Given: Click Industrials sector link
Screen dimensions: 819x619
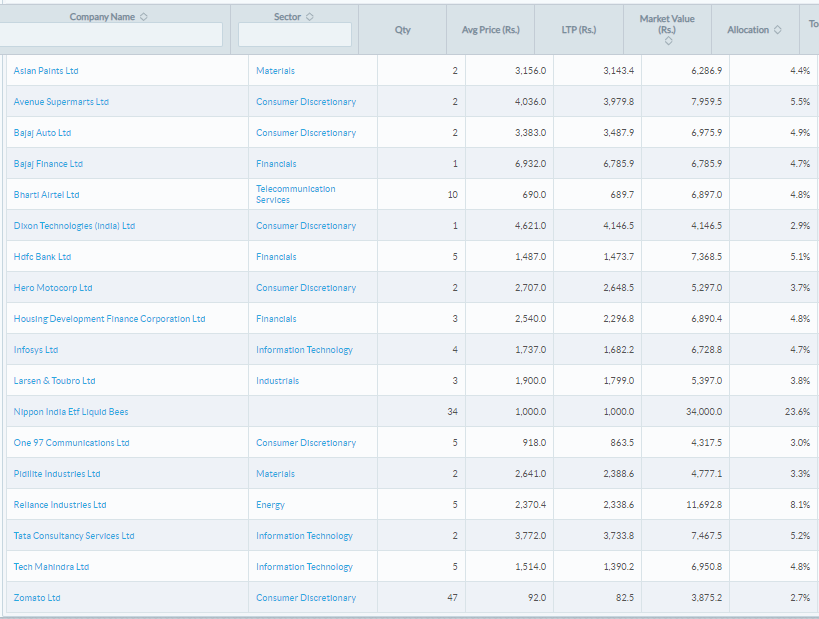Looking at the screenshot, I should [277, 381].
